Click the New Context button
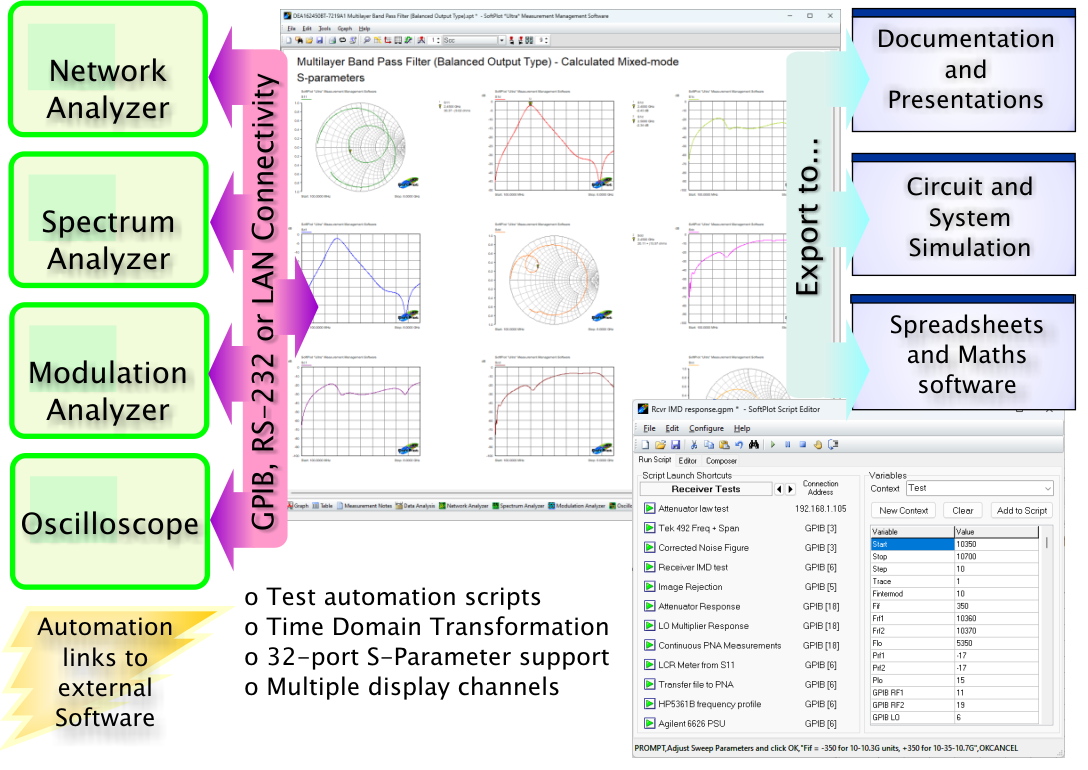The width and height of the screenshot is (1088, 770). pyautogui.click(x=904, y=510)
